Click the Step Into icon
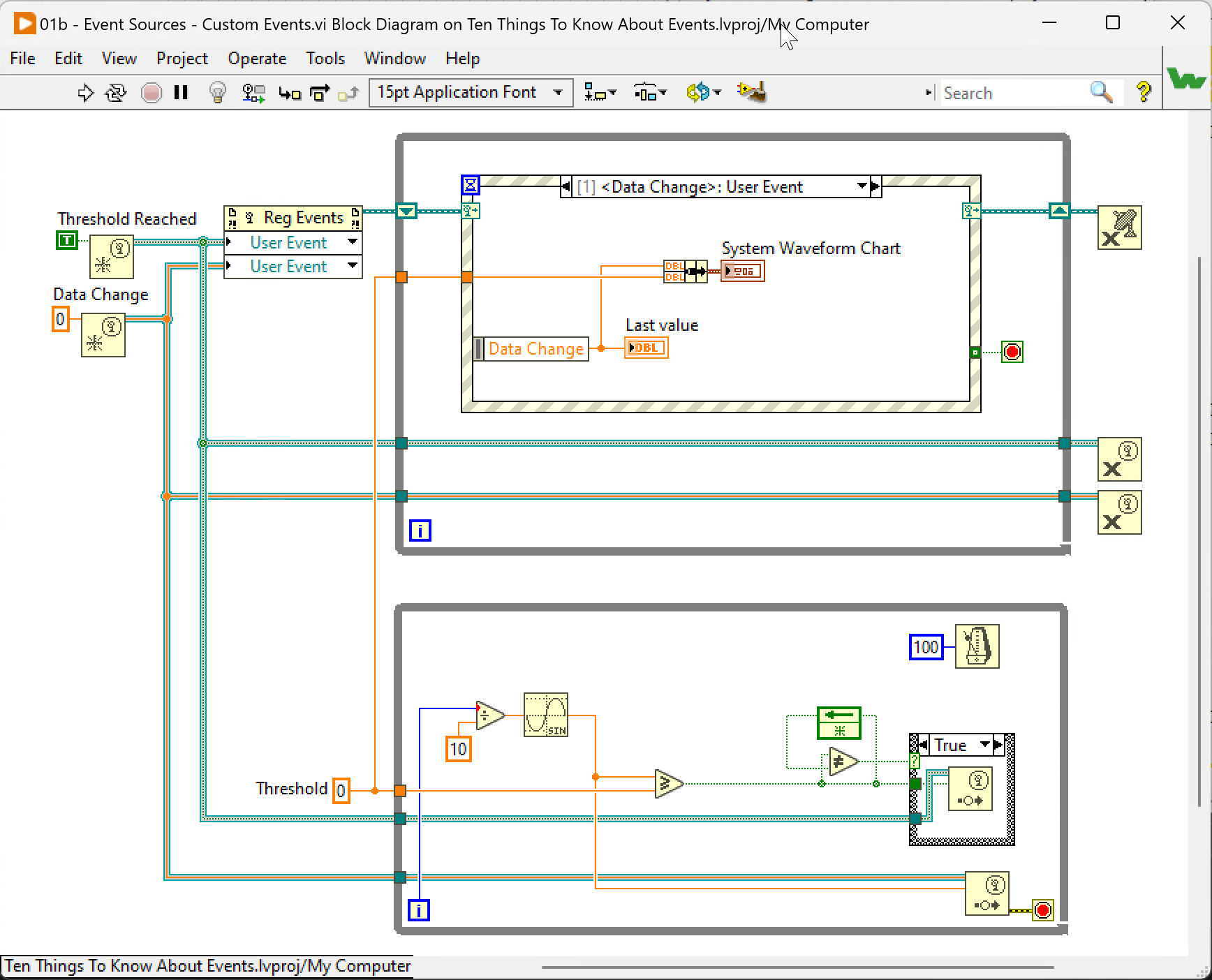This screenshot has width=1212, height=980. click(x=289, y=93)
